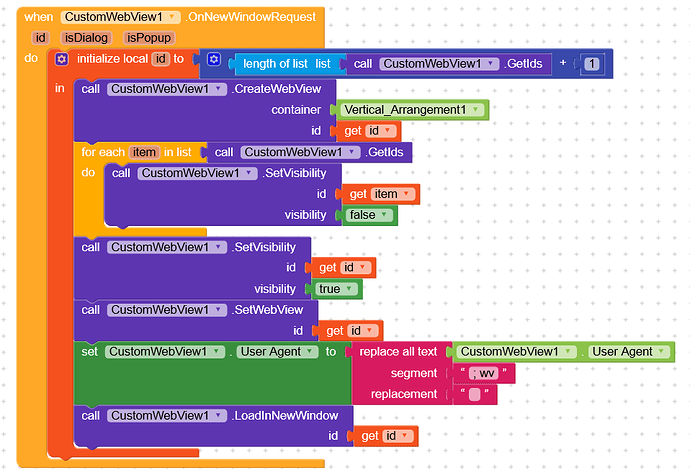
Task: Click the local variable name id field
Action: (x=161, y=59)
